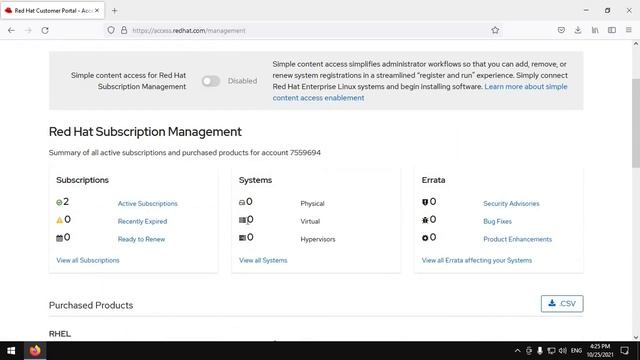Open the Product Enhancements link
This screenshot has width=640, height=360.
click(x=518, y=239)
